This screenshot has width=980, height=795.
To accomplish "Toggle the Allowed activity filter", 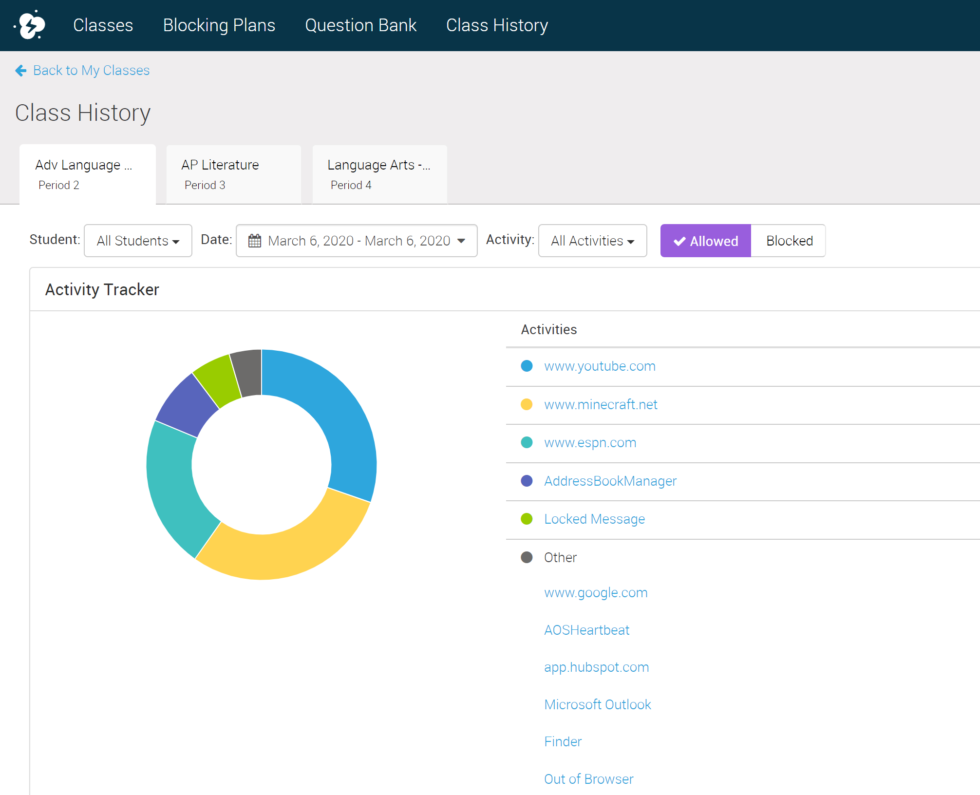I will [705, 240].
